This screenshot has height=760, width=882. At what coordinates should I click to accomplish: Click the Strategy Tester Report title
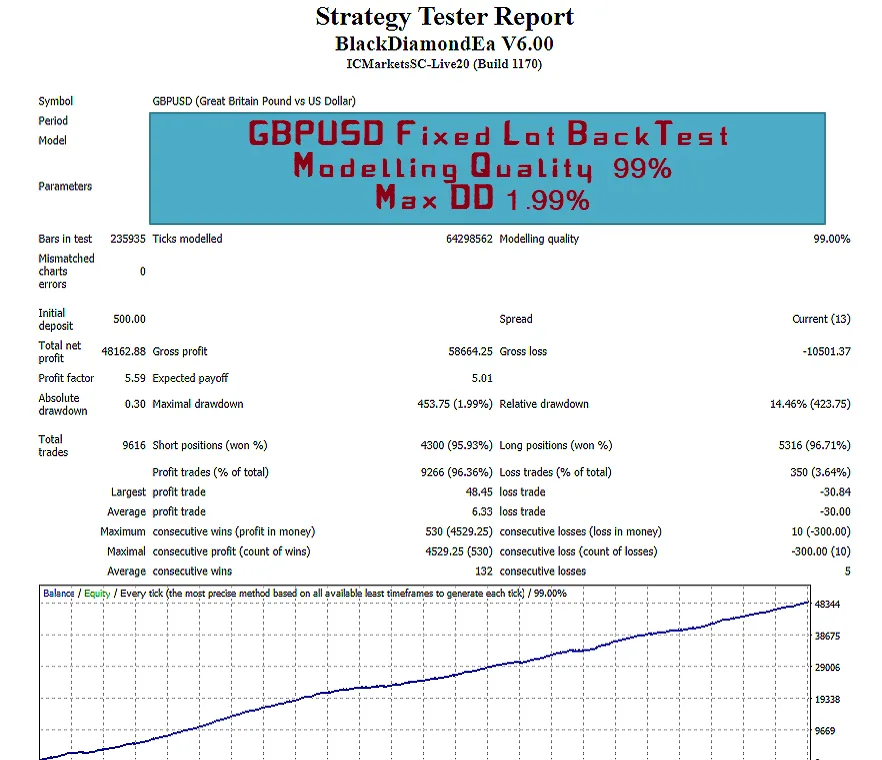click(x=444, y=17)
